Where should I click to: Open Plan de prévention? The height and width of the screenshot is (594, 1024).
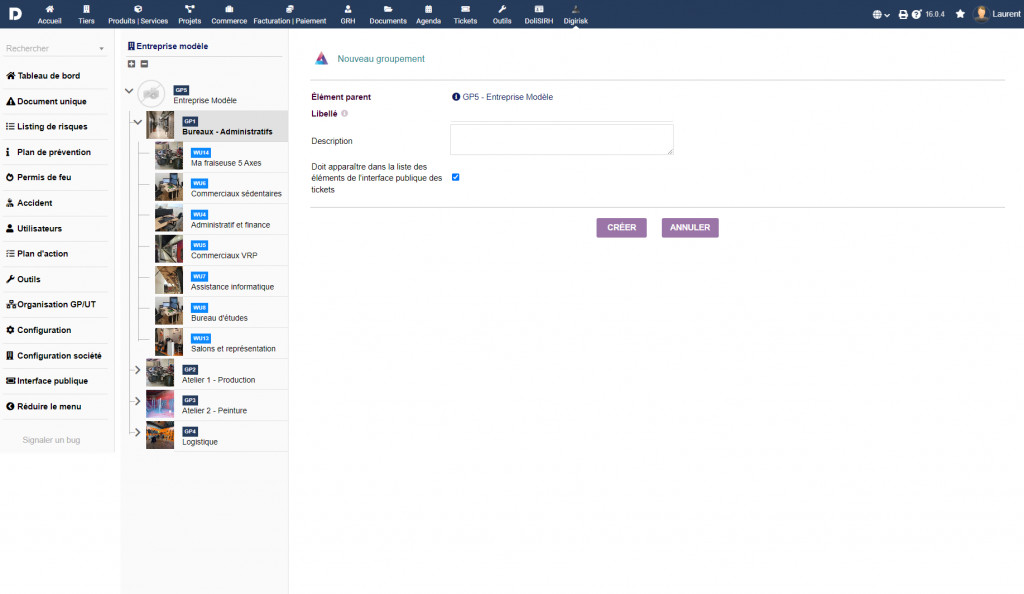tap(54, 152)
